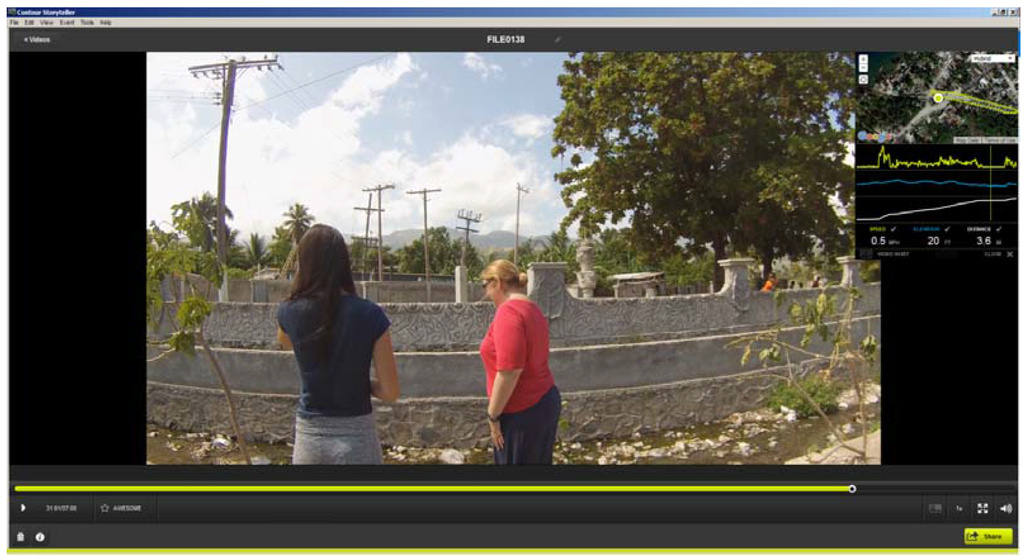Screen dimensions: 1024x560
Task: Open the Edit menu
Action: coord(29,22)
